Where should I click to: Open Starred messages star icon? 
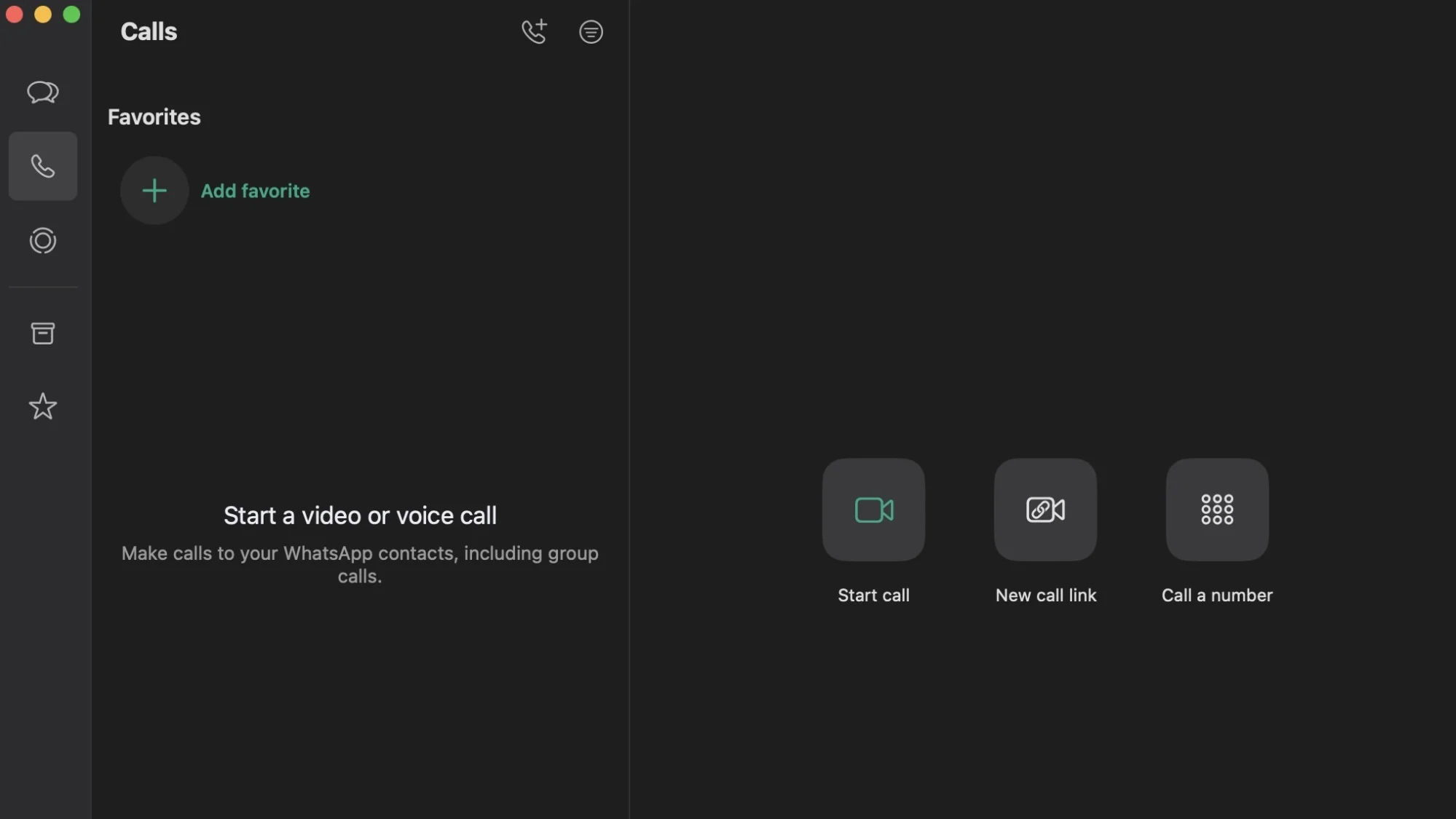tap(42, 406)
